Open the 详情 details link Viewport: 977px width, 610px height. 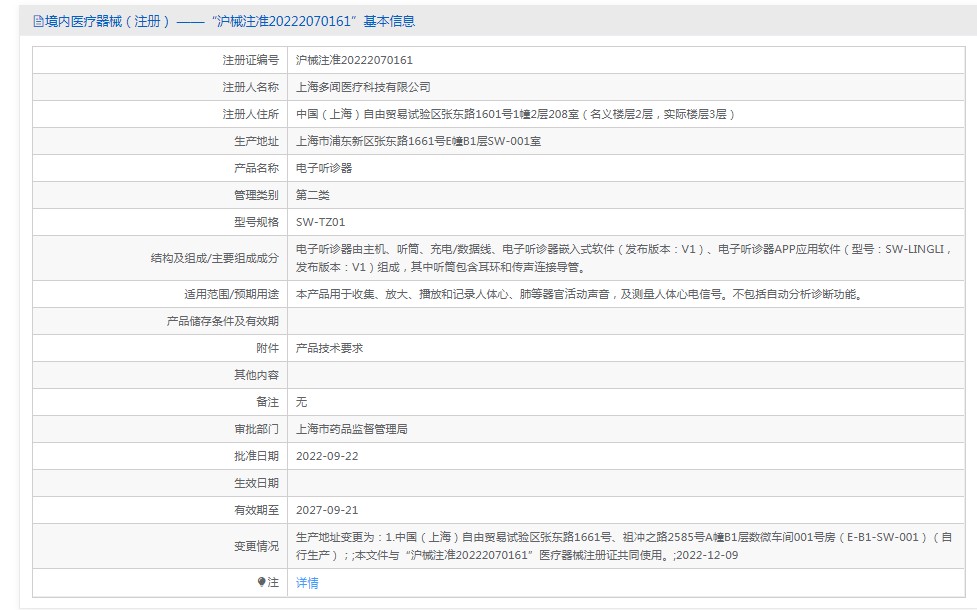pyautogui.click(x=307, y=583)
